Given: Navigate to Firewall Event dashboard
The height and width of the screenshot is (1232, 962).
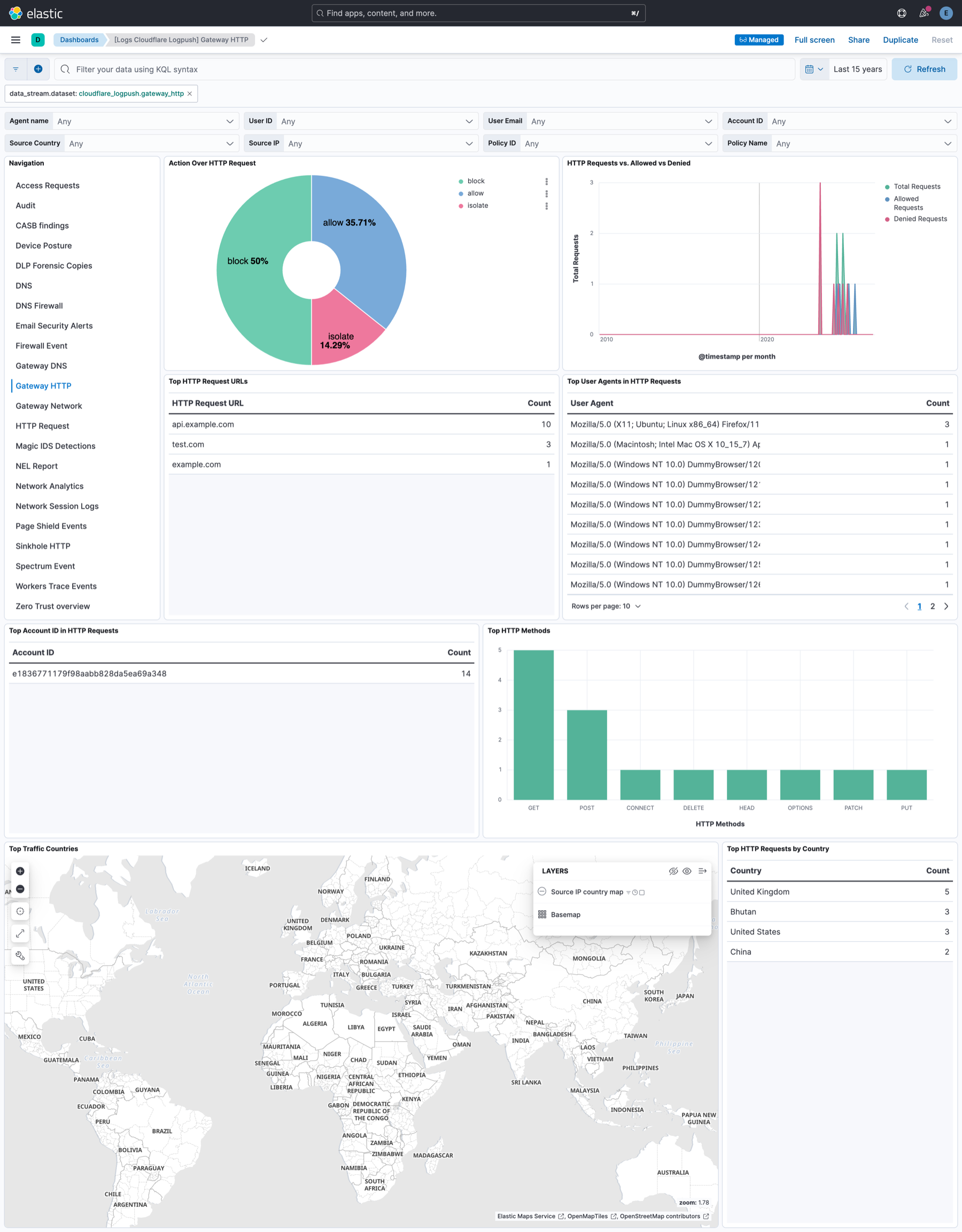Looking at the screenshot, I should pyautogui.click(x=41, y=346).
